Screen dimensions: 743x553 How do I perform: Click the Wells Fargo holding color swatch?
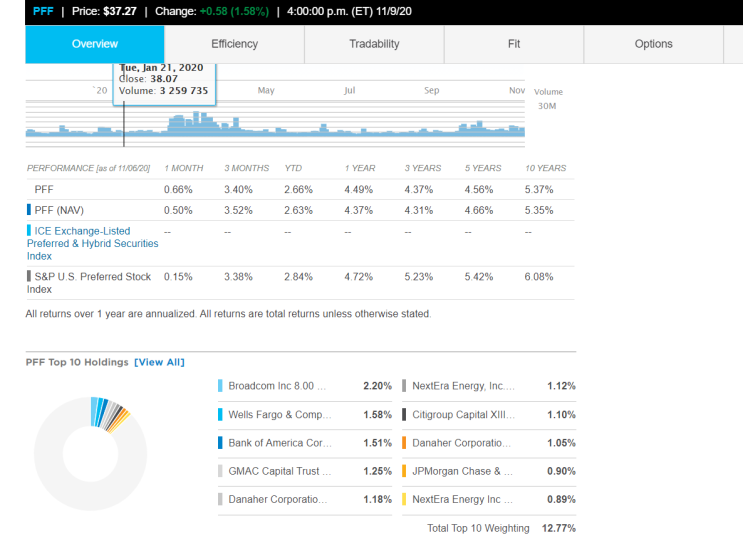[x=220, y=415]
